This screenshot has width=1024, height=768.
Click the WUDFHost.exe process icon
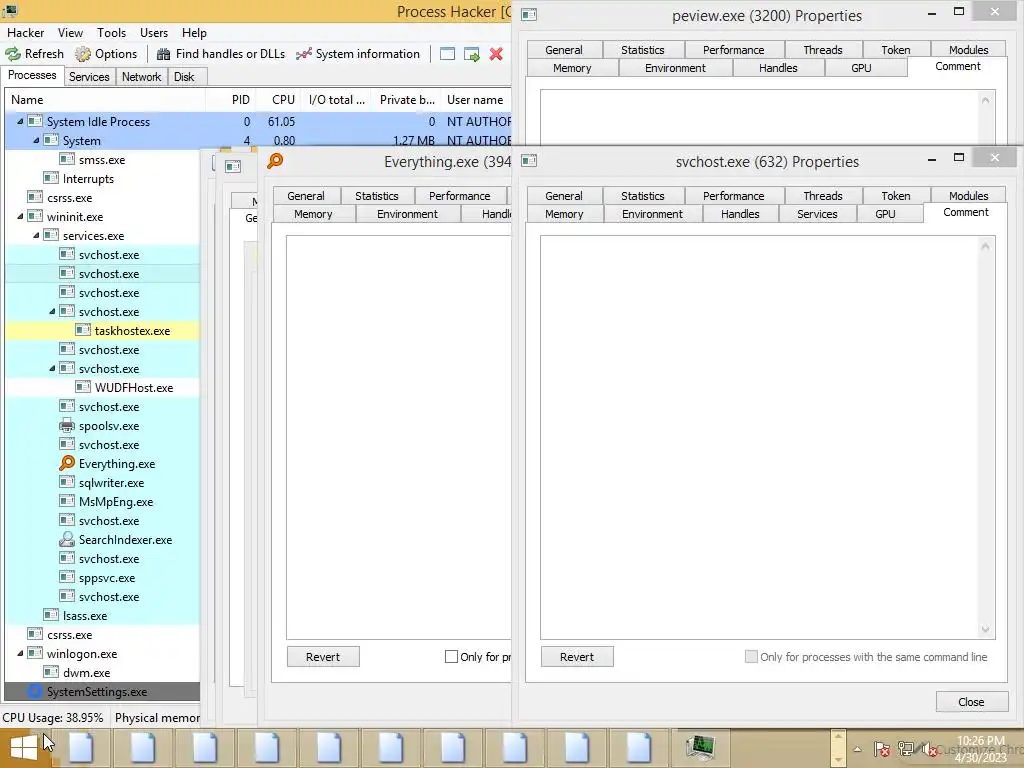pos(83,387)
